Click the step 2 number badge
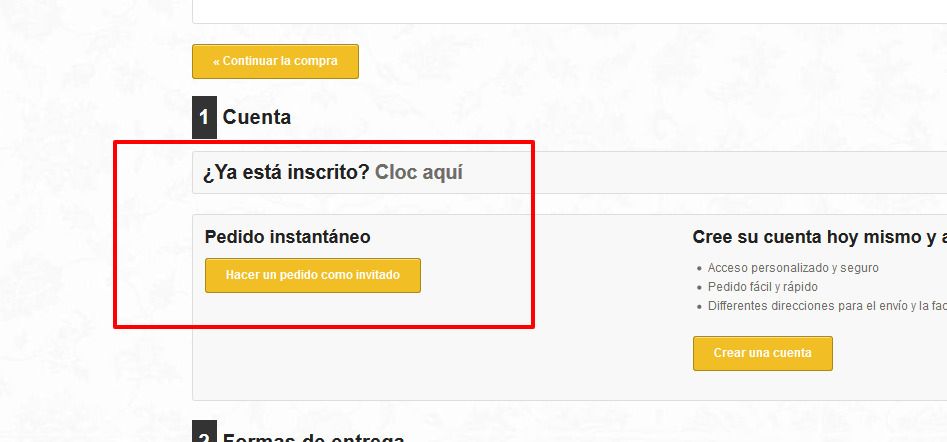This screenshot has height=442, width=947. [204, 432]
